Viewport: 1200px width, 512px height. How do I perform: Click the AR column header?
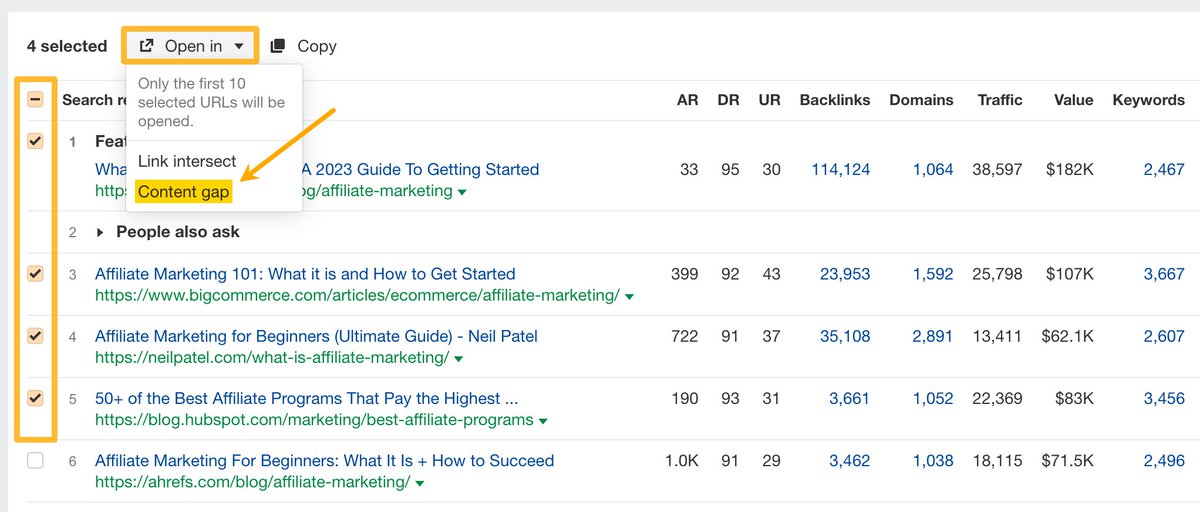point(687,100)
